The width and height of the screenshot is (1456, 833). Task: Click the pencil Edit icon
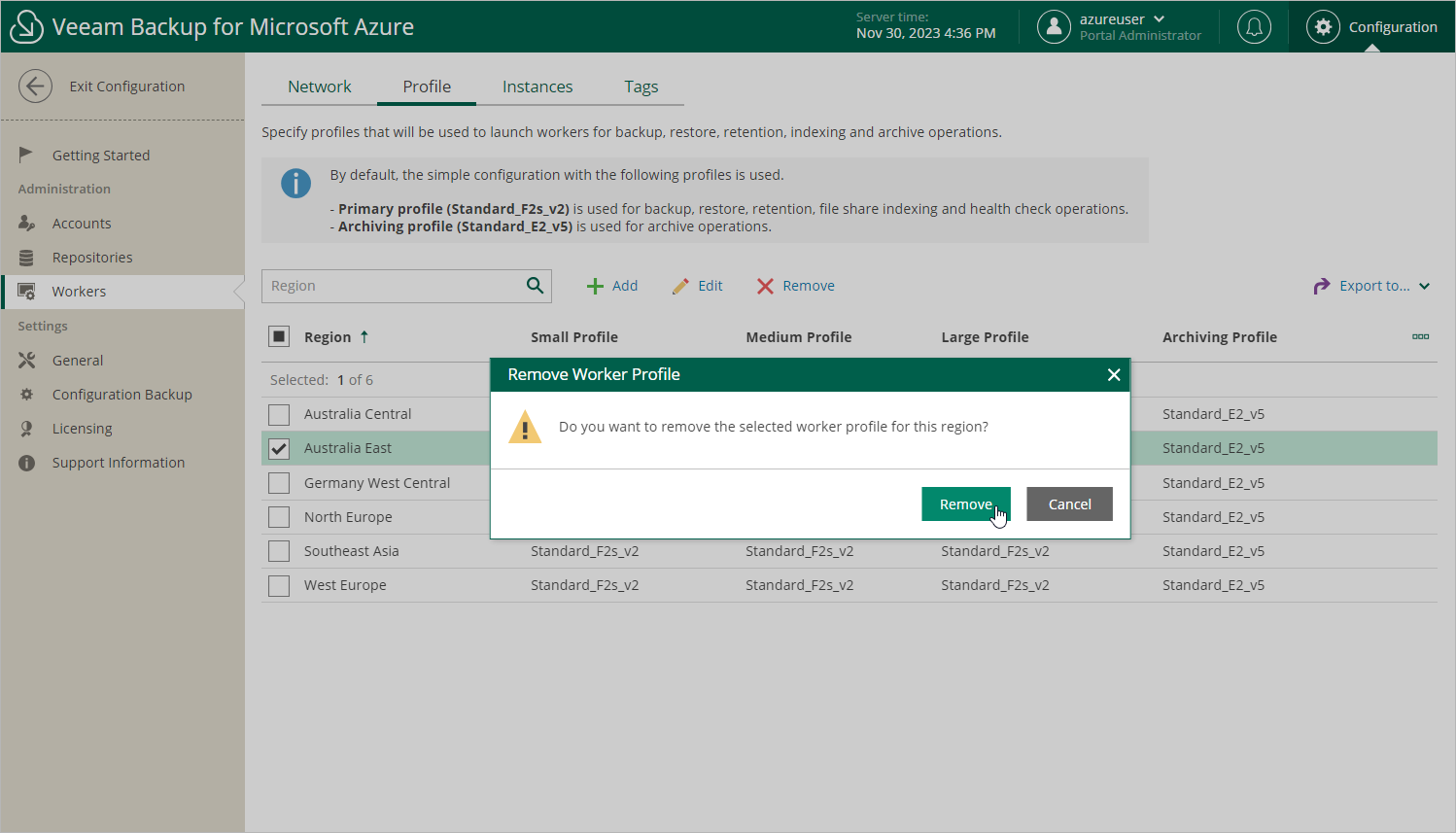pos(680,286)
